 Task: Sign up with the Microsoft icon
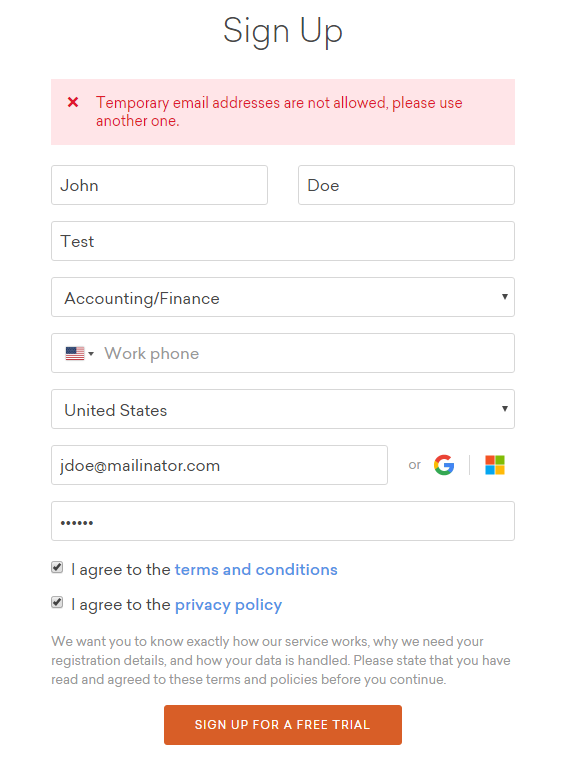tap(495, 465)
